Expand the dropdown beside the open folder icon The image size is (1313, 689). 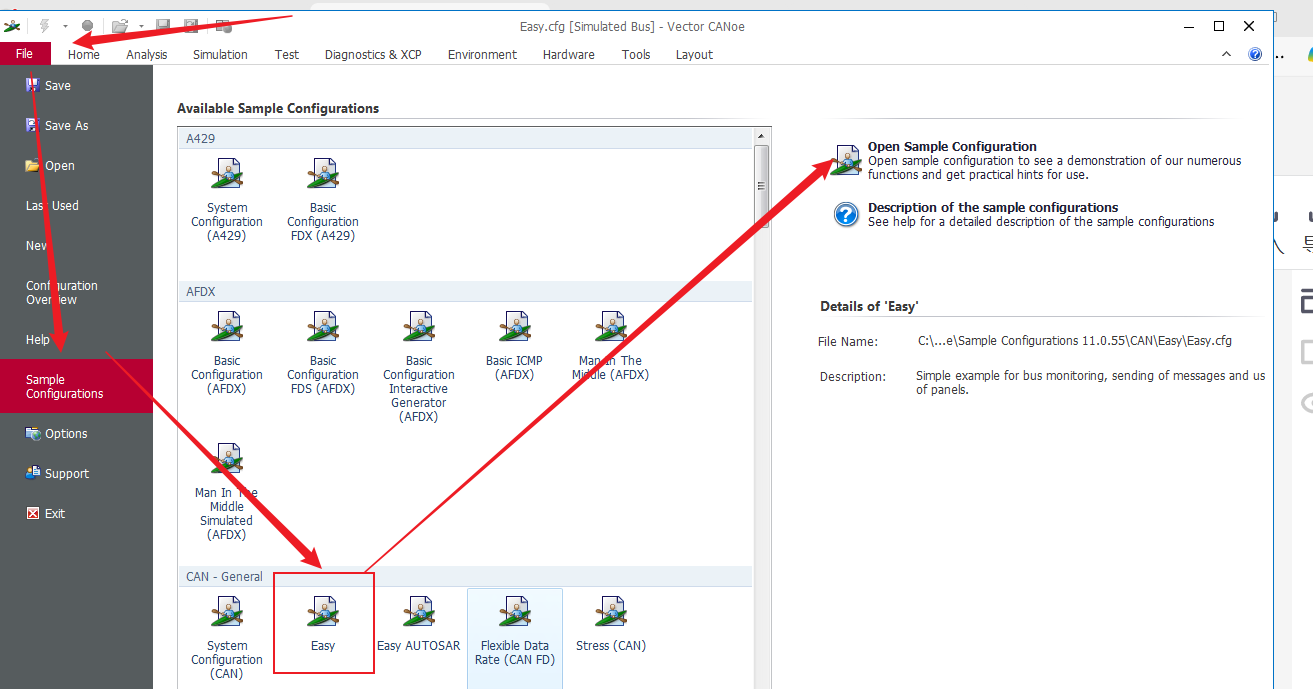pos(141,26)
